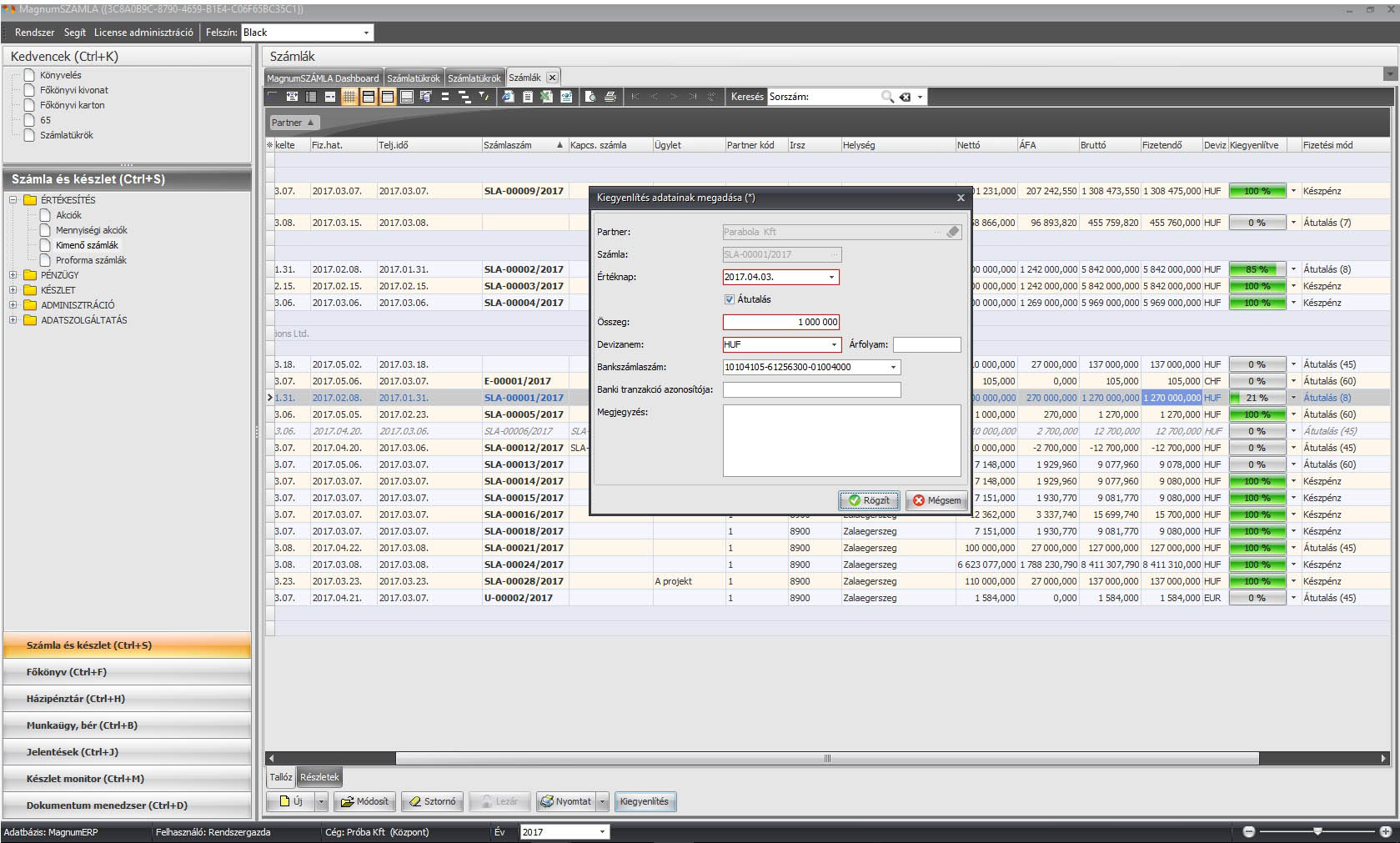The height and width of the screenshot is (843, 1400).
Task: Click the print preview toolbar icon
Action: coord(590,97)
